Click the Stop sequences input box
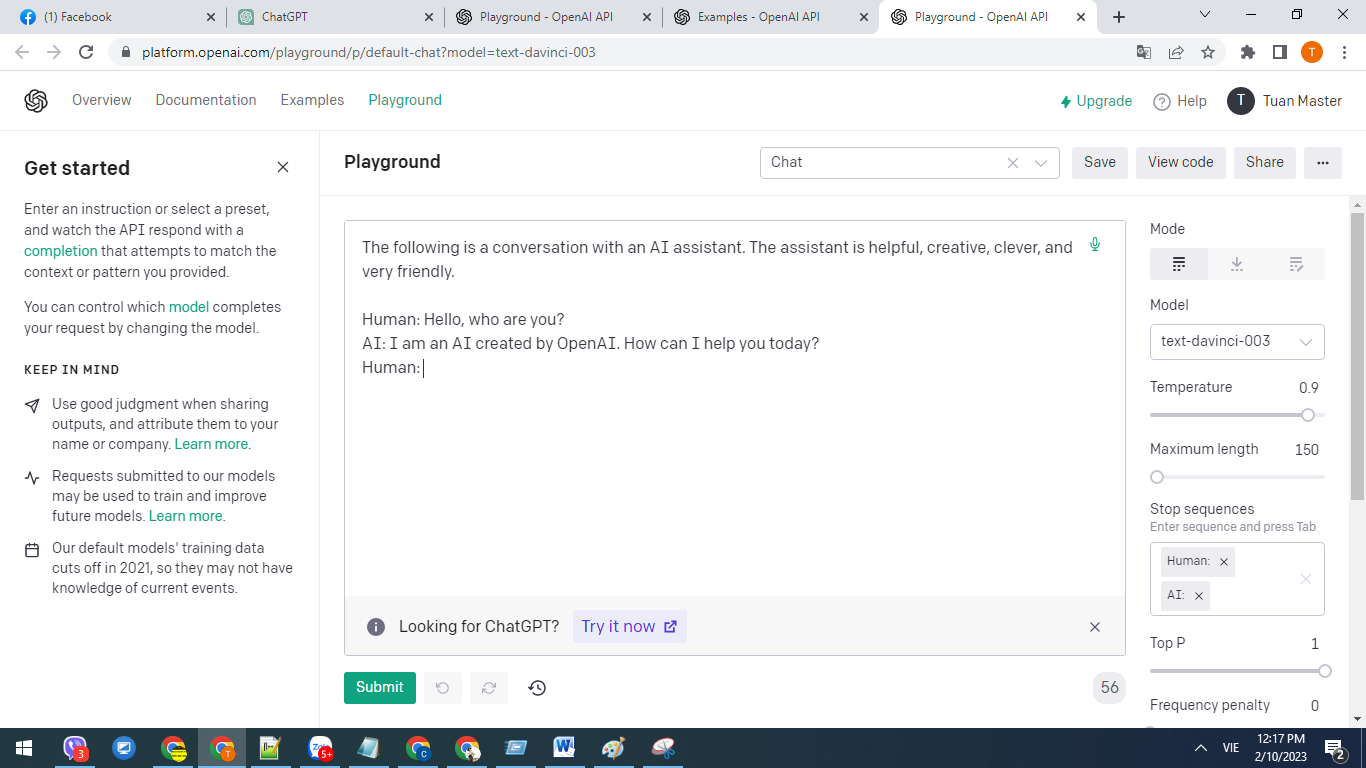The width and height of the screenshot is (1366, 768). (x=1237, y=579)
